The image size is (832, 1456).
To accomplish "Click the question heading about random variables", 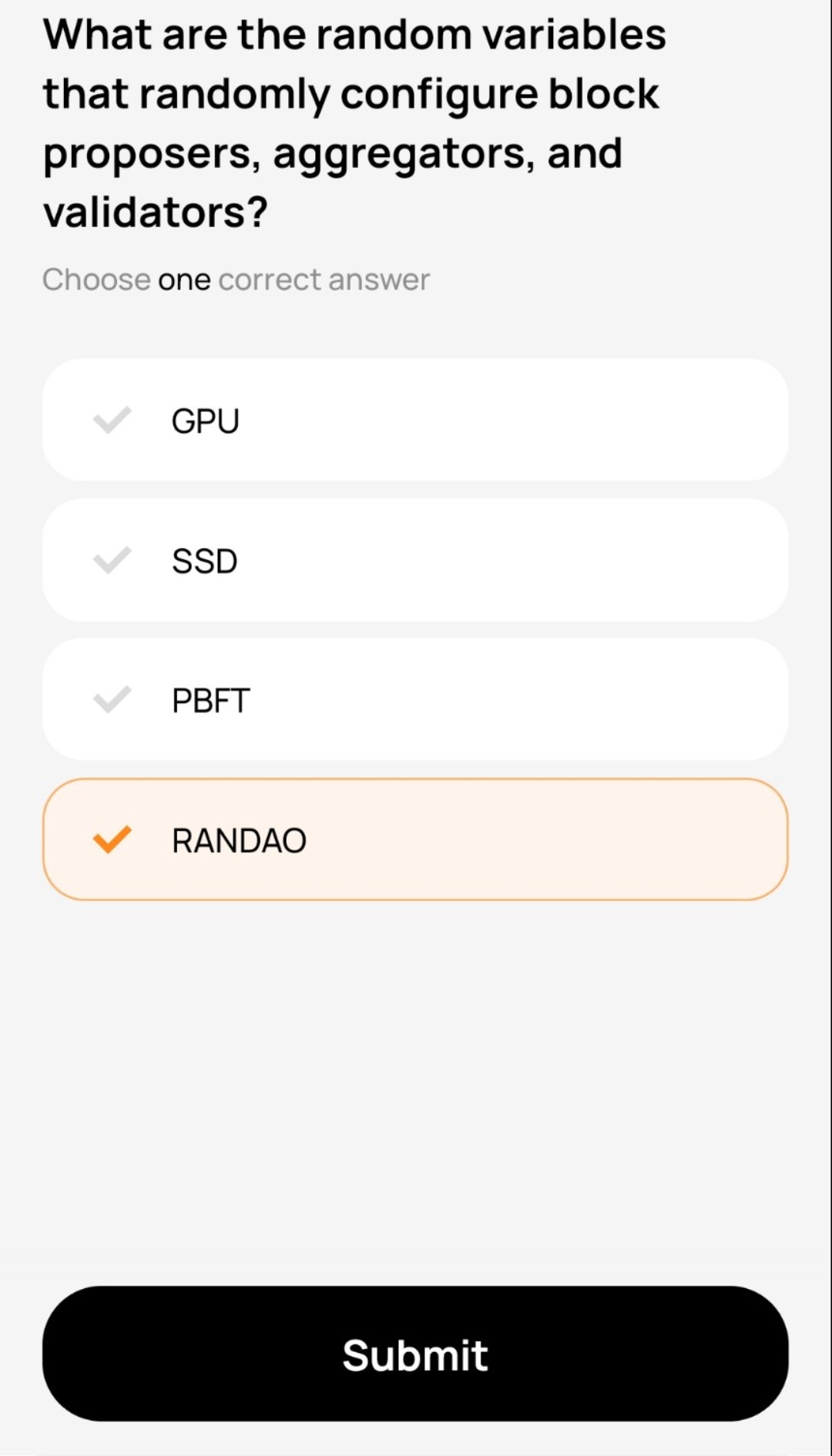I will tap(354, 123).
